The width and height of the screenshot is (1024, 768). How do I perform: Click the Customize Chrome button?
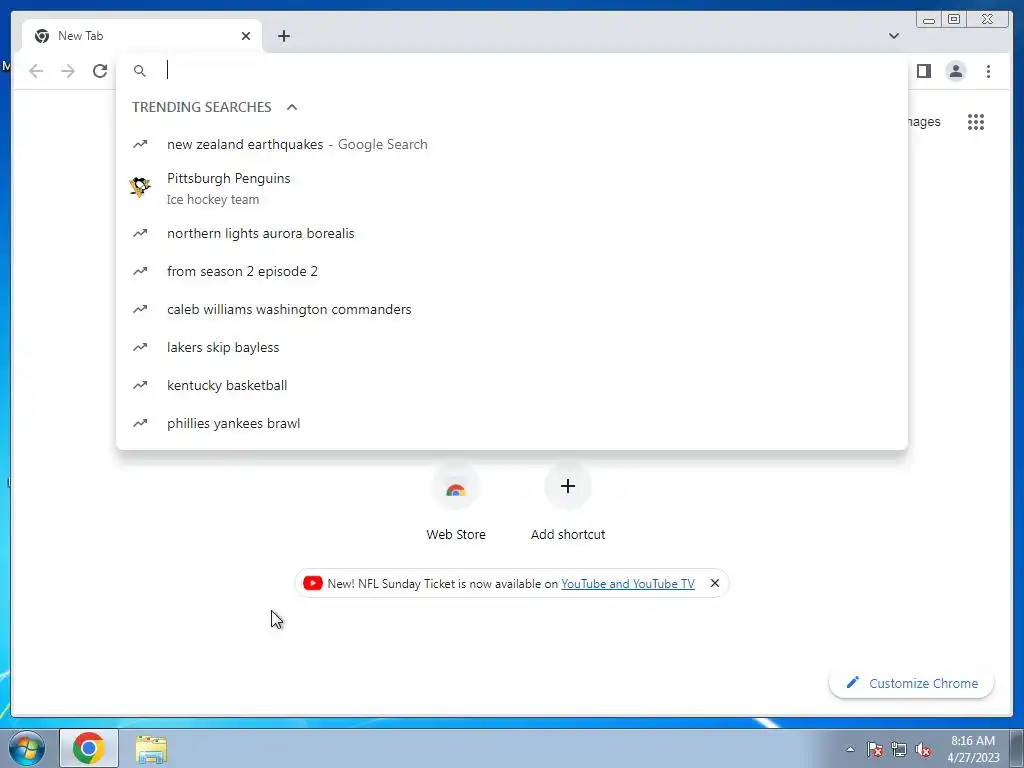[911, 683]
